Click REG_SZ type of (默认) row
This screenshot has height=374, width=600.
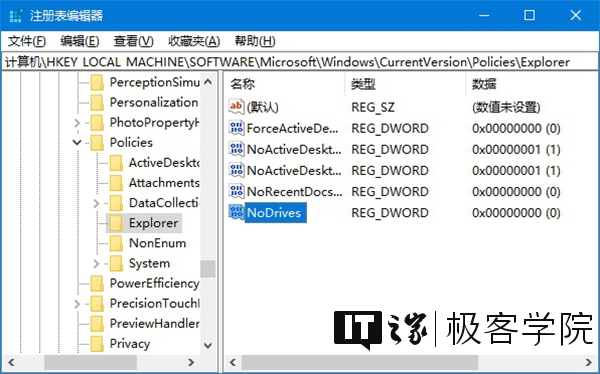click(372, 107)
